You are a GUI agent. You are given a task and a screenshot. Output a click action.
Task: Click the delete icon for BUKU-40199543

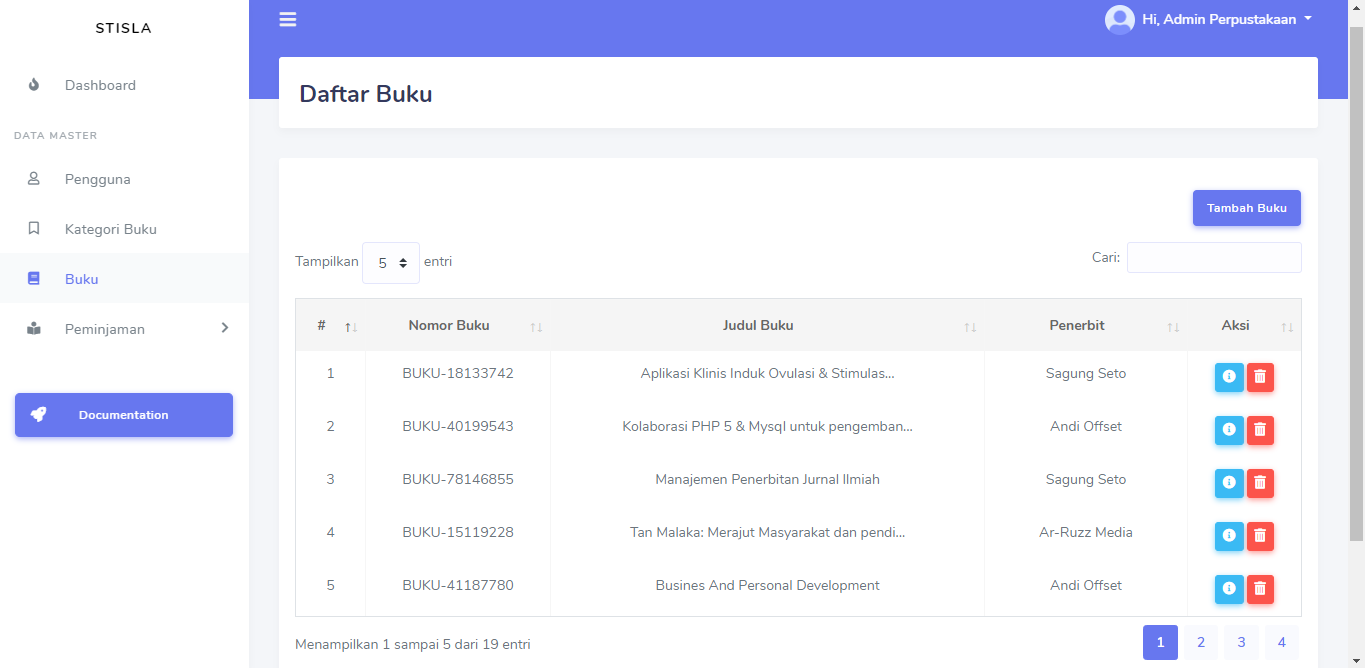coord(1260,430)
